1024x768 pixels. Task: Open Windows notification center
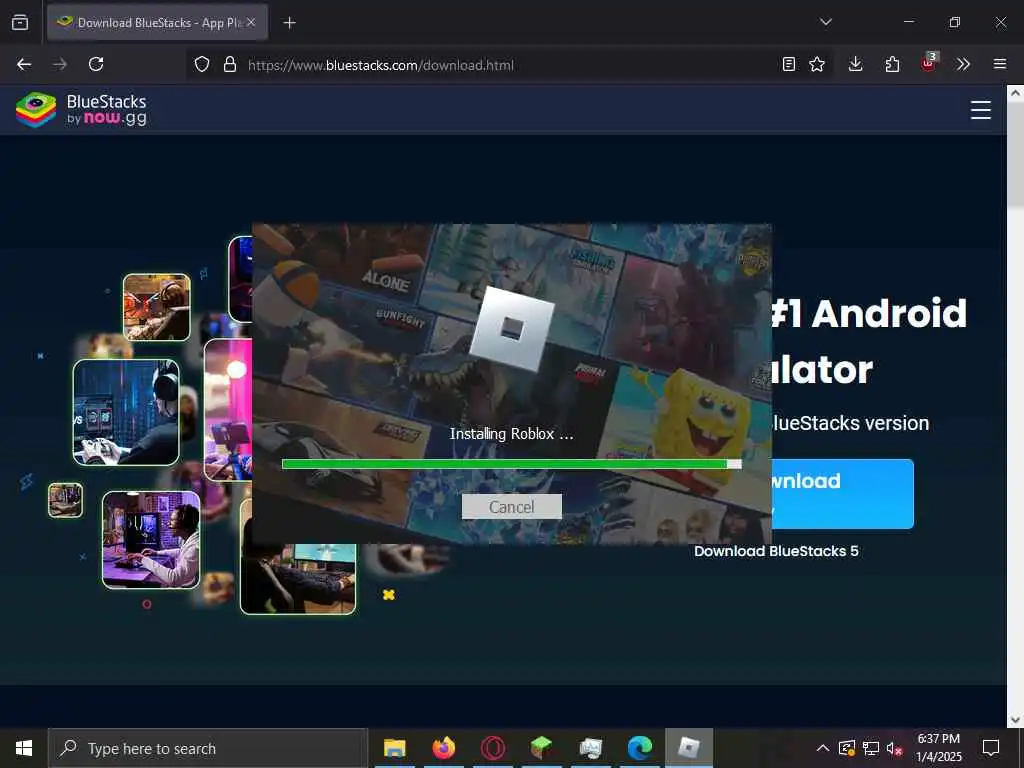pos(991,748)
